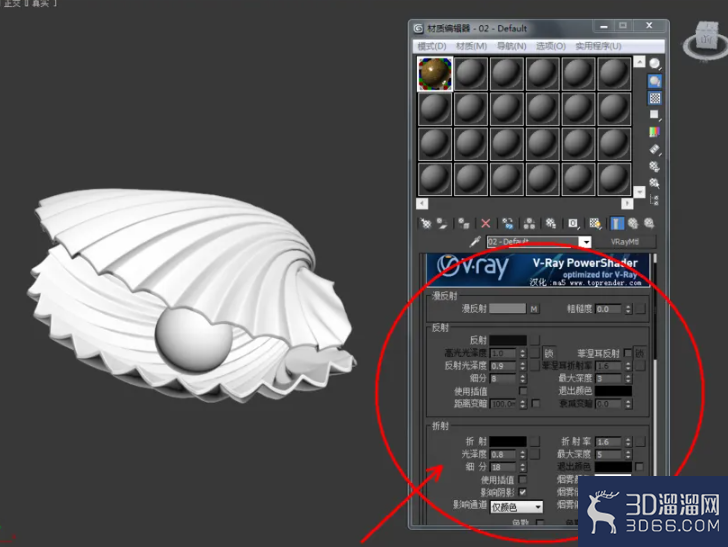Select the first active material sample slot
The width and height of the screenshot is (728, 547).
[x=435, y=74]
